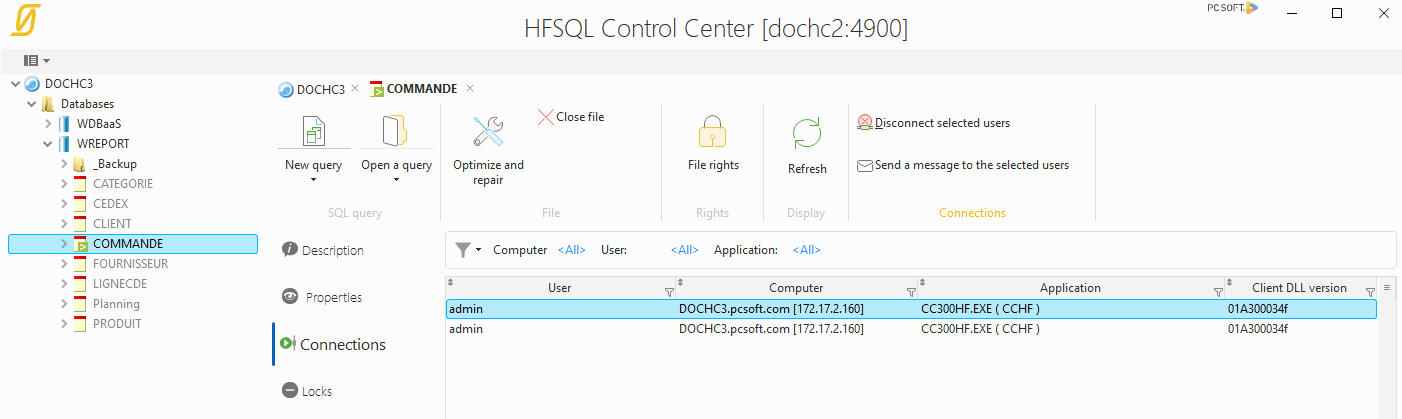The image size is (1402, 419).
Task: Open the table options menu icon
Action: 1387,287
